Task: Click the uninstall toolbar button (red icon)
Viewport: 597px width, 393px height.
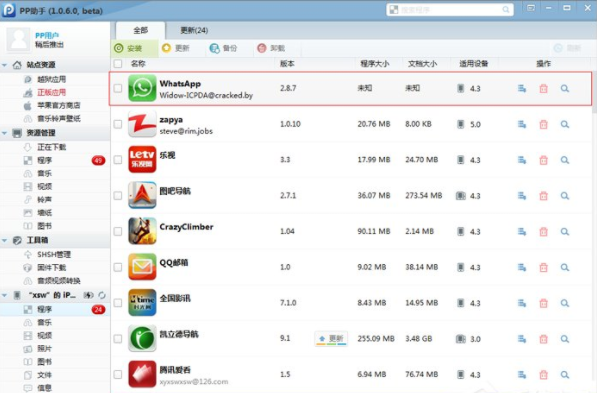Action: tap(271, 48)
